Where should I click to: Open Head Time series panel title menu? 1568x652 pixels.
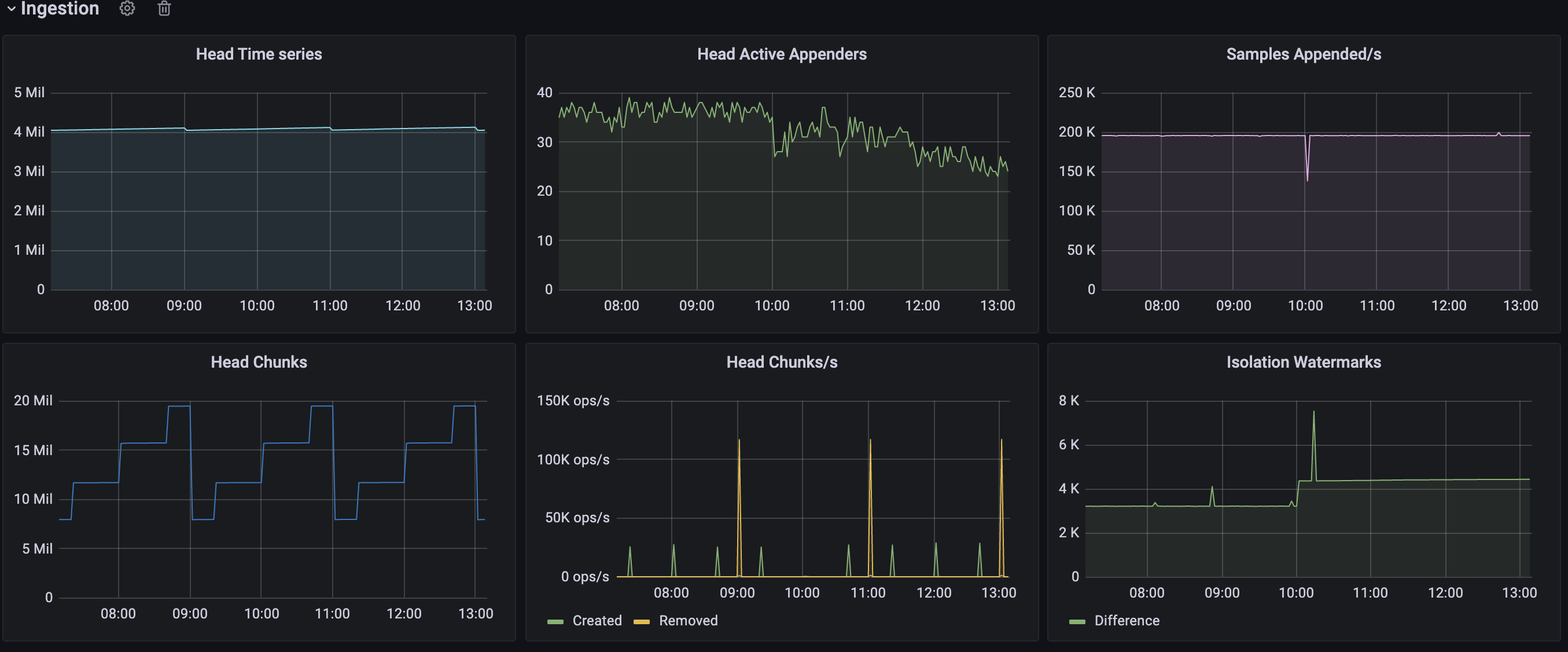(259, 54)
